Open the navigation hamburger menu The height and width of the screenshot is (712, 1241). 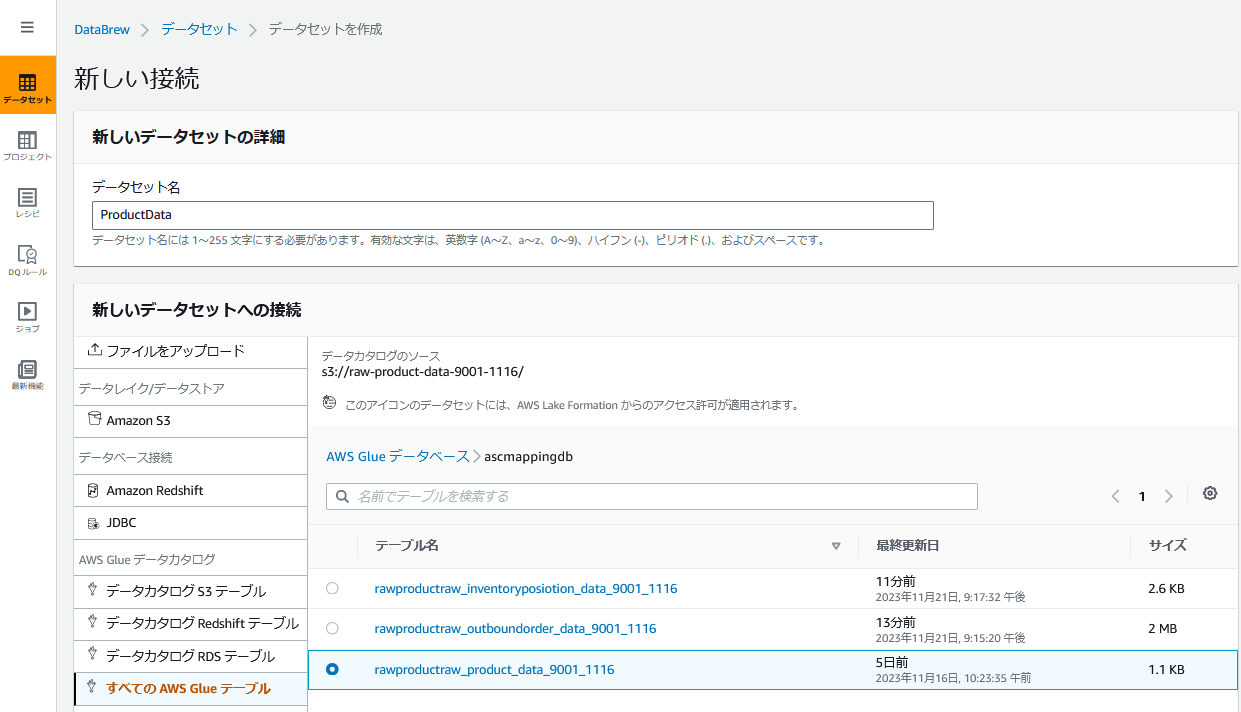27,27
